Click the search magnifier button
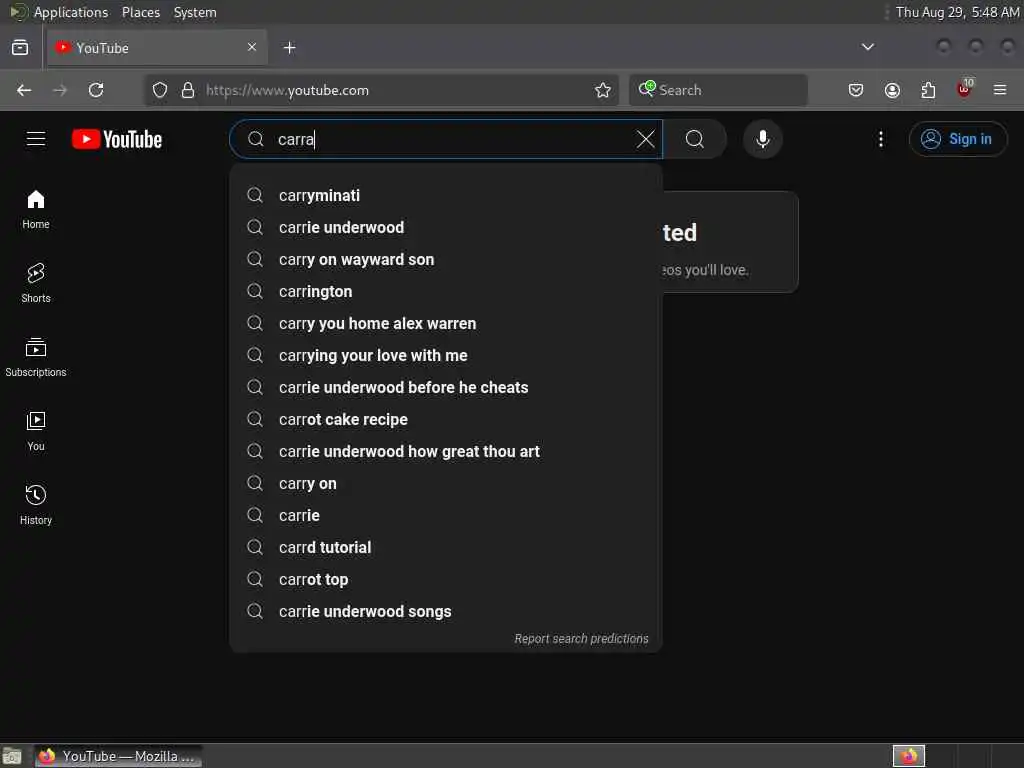The width and height of the screenshot is (1024, 768). tap(695, 139)
